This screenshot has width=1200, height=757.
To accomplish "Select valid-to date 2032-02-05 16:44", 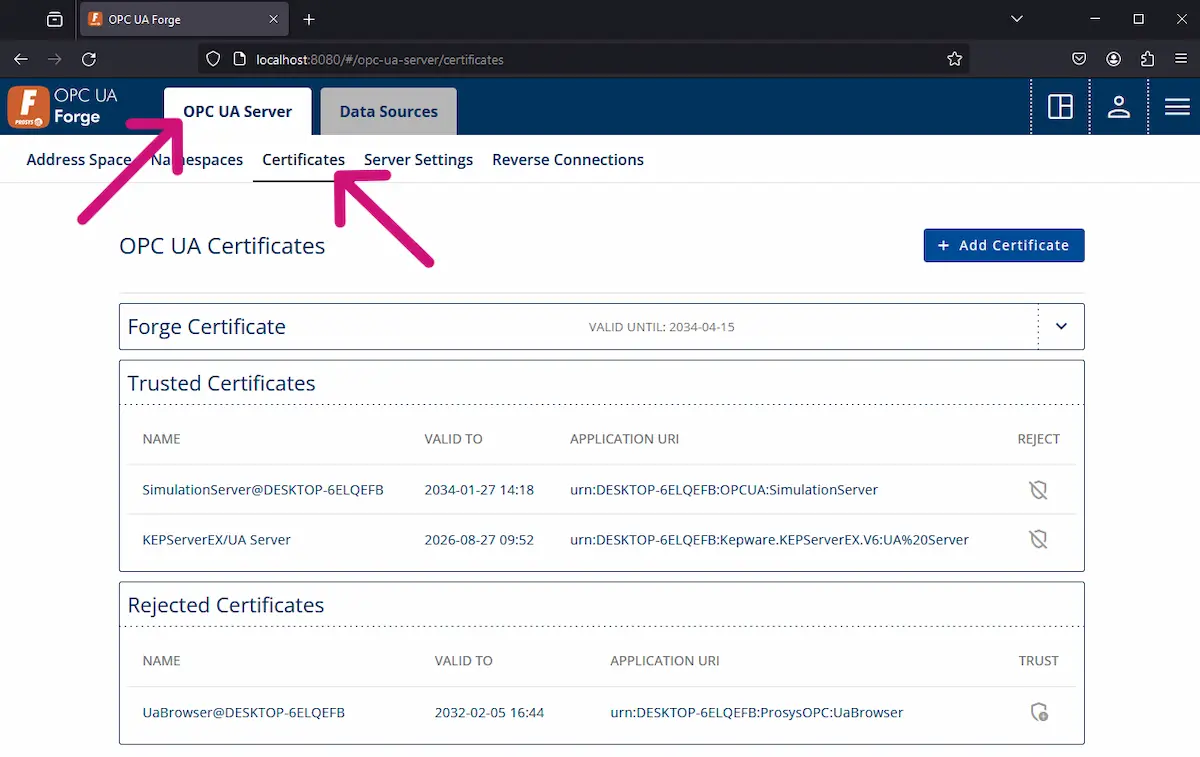I will (489, 713).
